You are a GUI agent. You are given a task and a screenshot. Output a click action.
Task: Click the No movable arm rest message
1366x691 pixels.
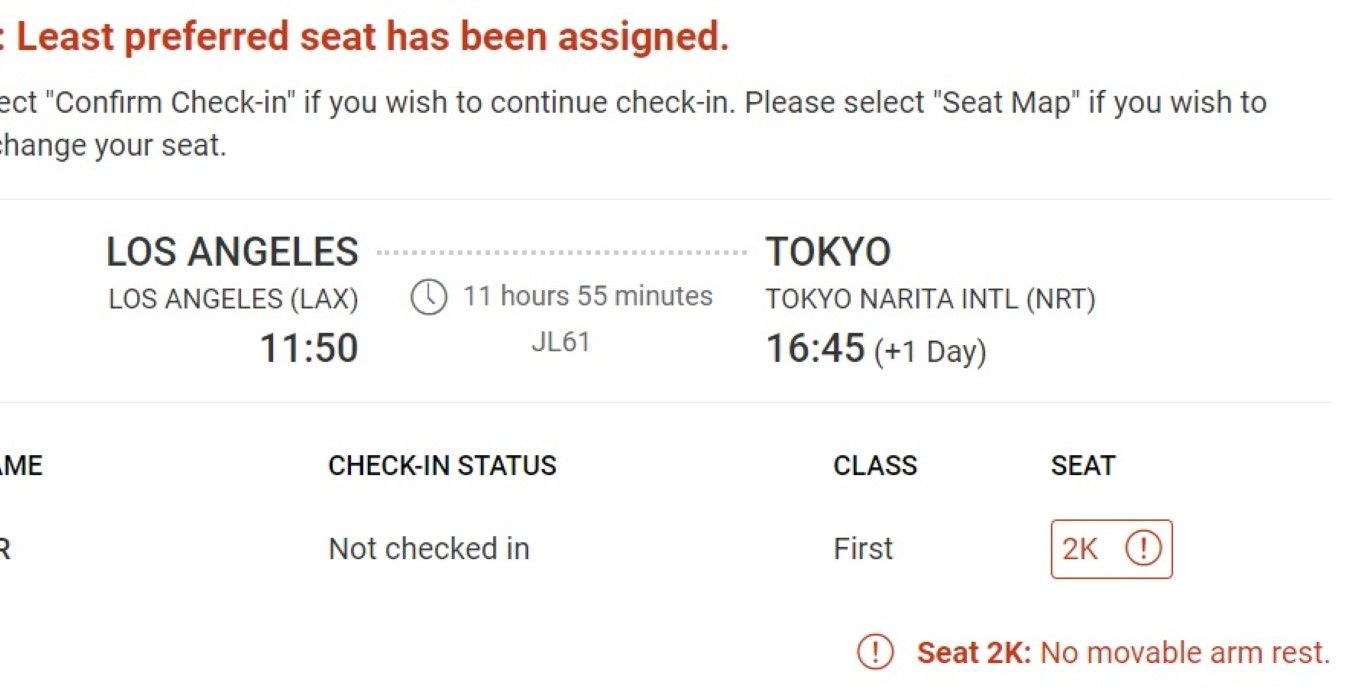[1185, 652]
